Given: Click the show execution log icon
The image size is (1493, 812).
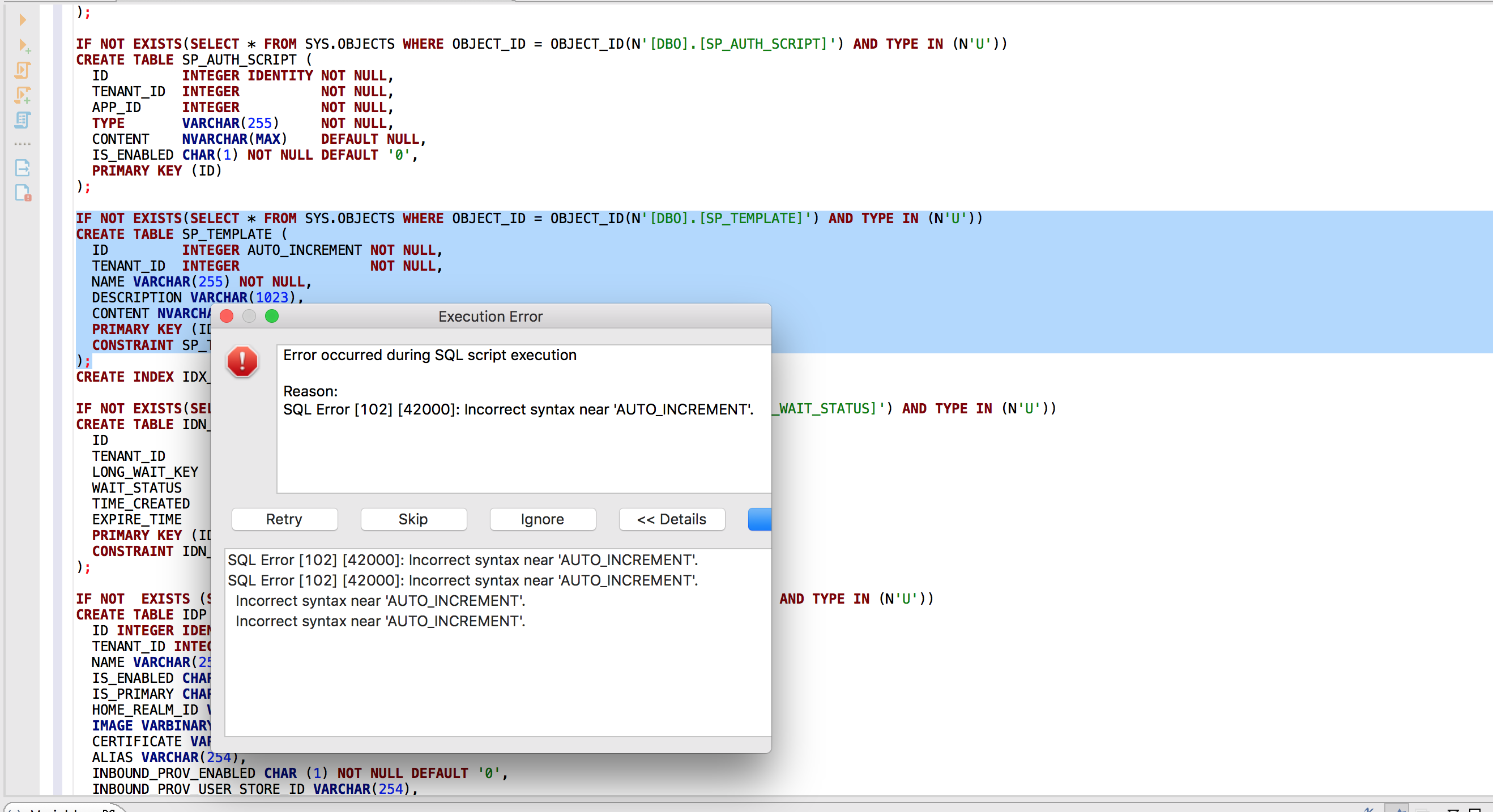Looking at the screenshot, I should pos(23,193).
